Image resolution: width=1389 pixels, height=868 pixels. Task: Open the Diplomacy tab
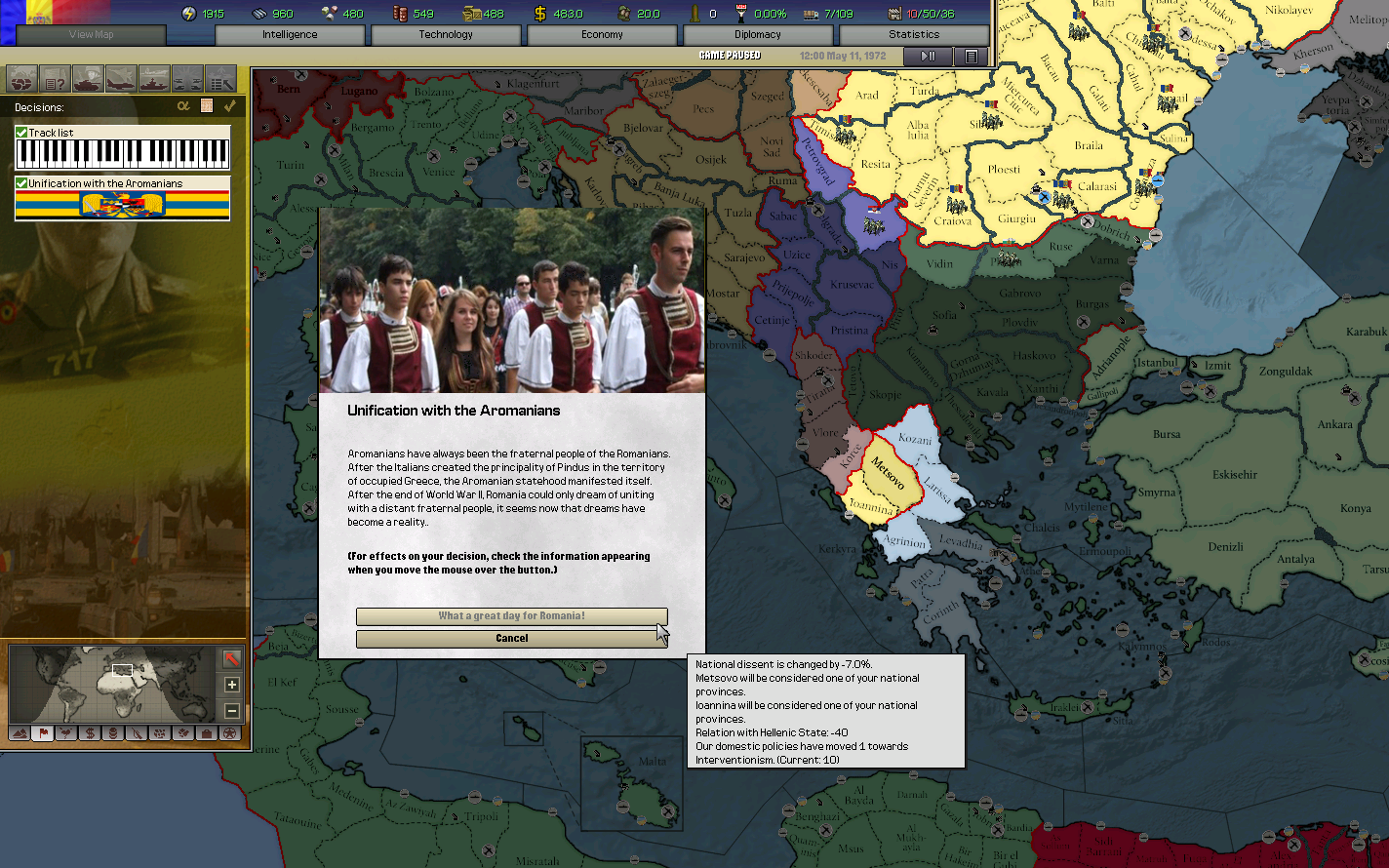point(758,34)
